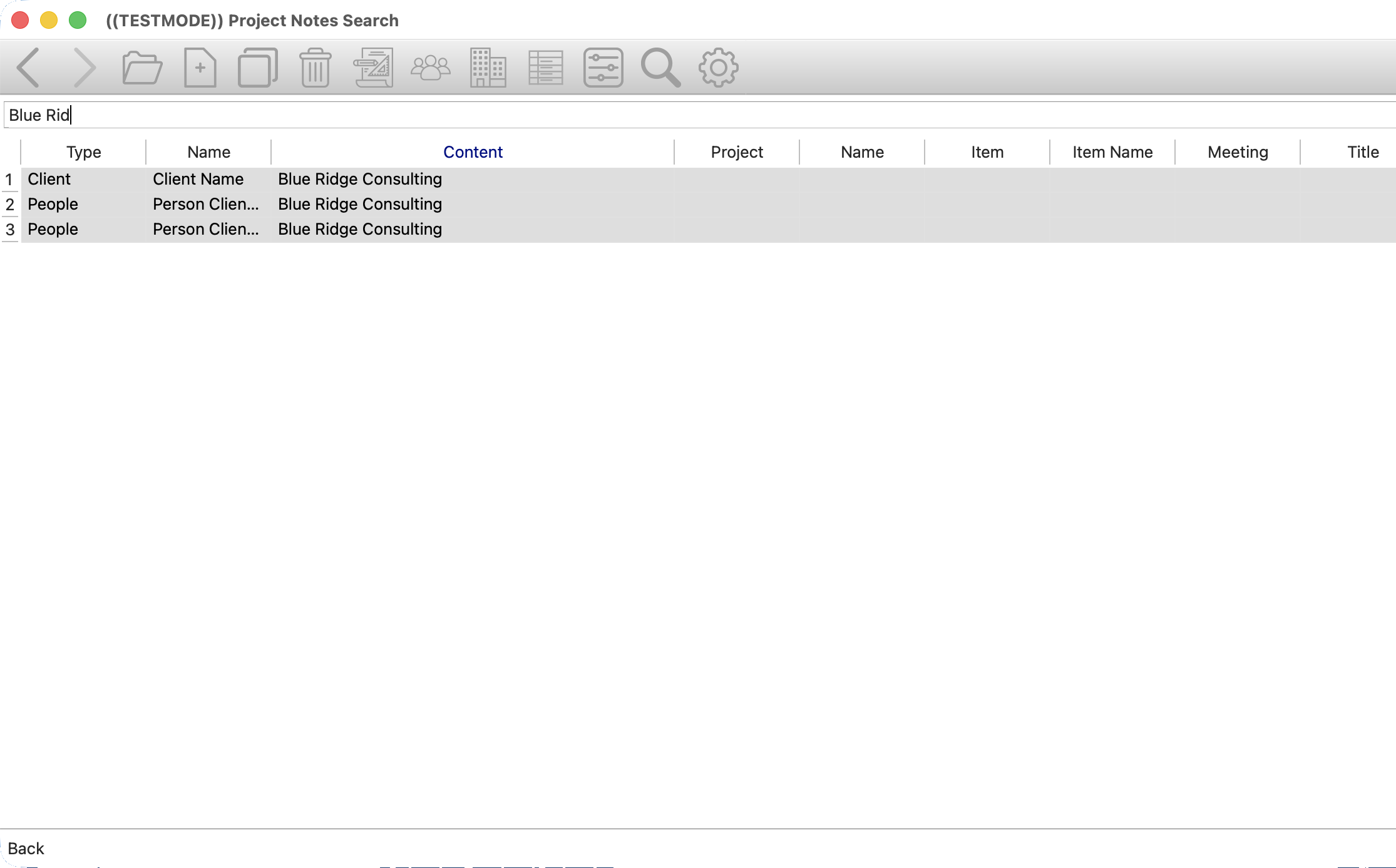This screenshot has width=1396, height=868.
Task: Open the folder icon in toolbar
Action: click(142, 68)
